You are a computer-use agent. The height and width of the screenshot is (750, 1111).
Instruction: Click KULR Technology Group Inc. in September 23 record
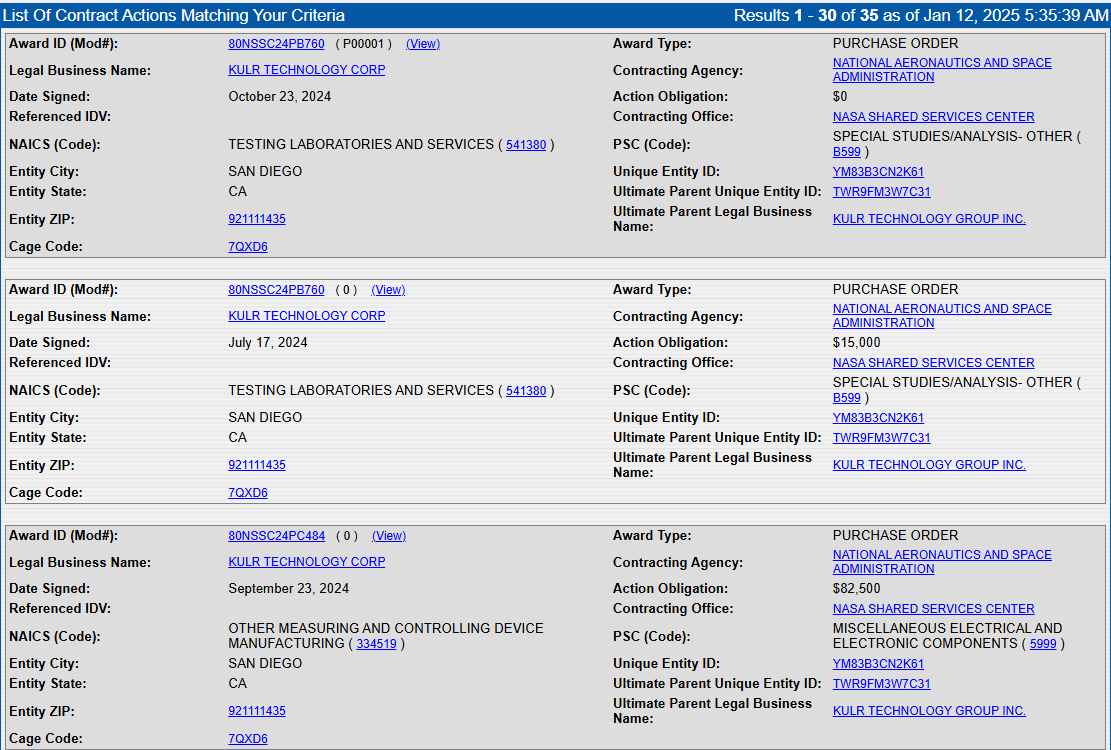point(929,711)
